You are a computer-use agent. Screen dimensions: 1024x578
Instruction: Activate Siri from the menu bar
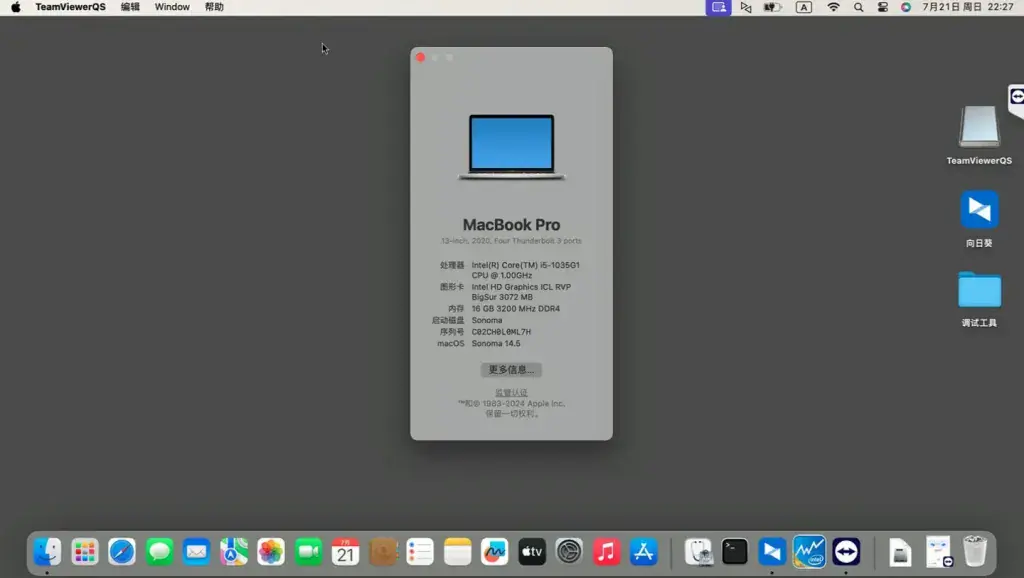point(906,7)
